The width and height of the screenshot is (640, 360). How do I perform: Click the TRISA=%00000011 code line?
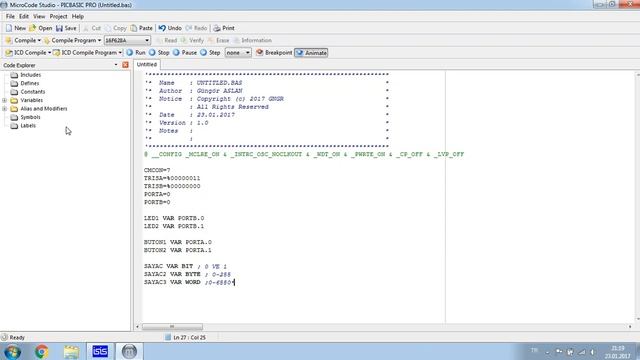pos(172,178)
